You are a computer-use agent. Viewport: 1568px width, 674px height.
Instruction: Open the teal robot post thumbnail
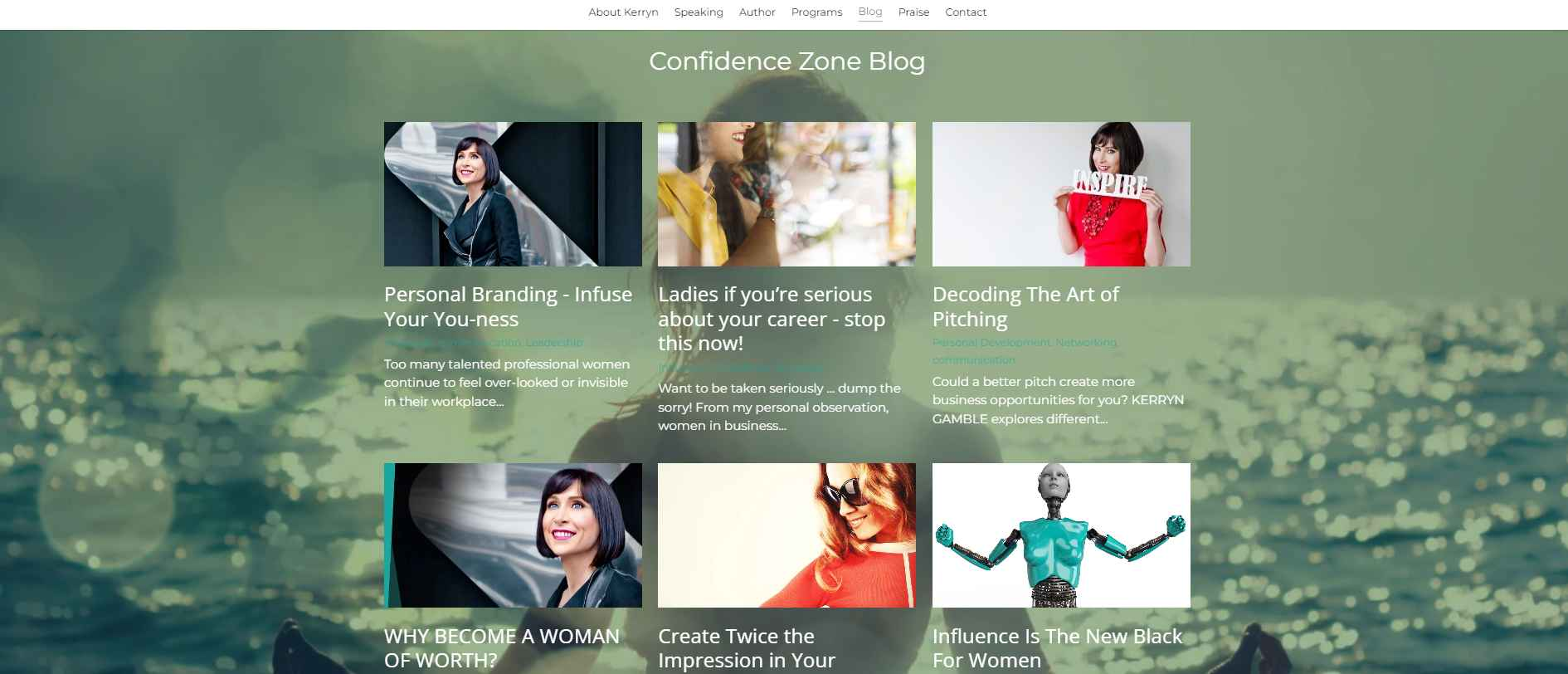(x=1061, y=535)
